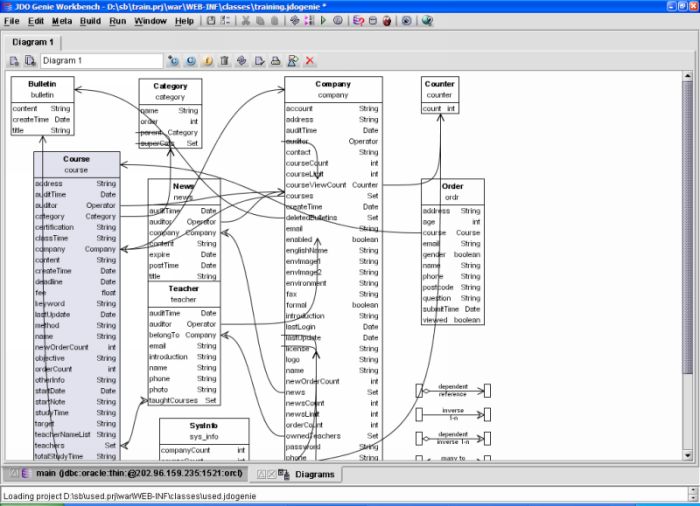Select the Bulletin class header
The width and height of the screenshot is (700, 506).
(42, 89)
